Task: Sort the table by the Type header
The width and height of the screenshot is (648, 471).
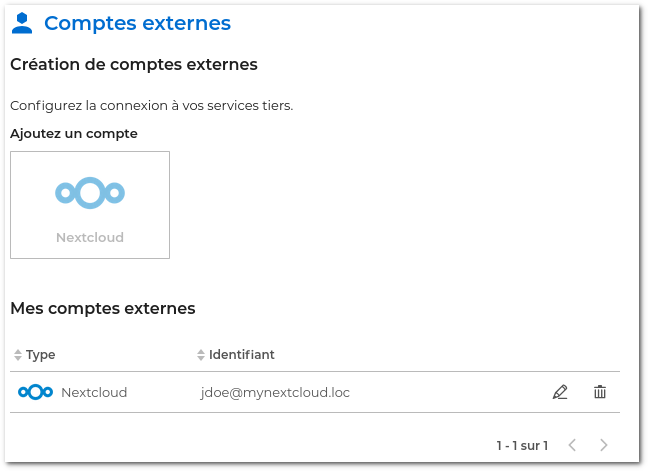Action: [x=41, y=355]
